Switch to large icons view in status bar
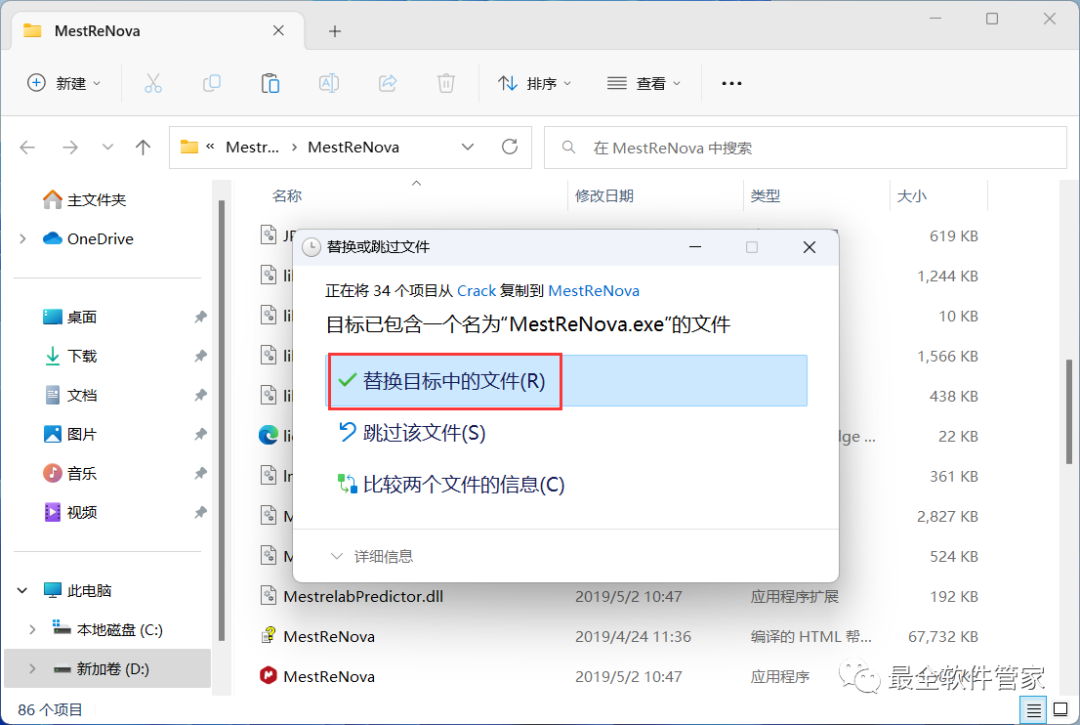Viewport: 1080px width, 725px height. [1061, 709]
